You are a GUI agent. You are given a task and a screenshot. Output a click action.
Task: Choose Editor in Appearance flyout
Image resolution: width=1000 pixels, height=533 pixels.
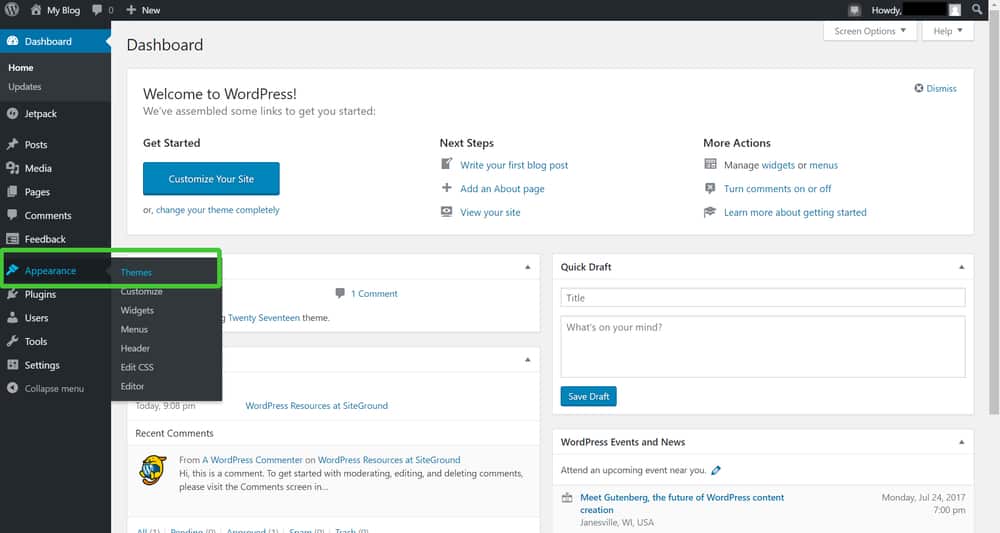click(132, 386)
